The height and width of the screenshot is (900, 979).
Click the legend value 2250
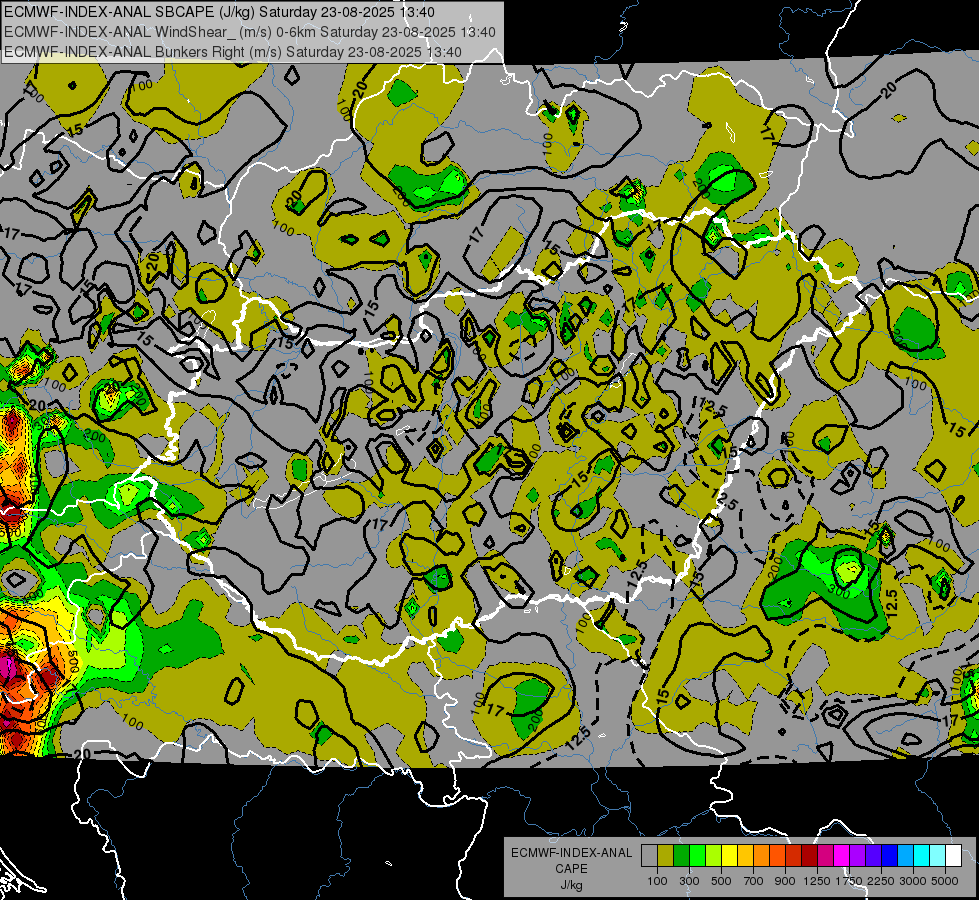click(881, 881)
